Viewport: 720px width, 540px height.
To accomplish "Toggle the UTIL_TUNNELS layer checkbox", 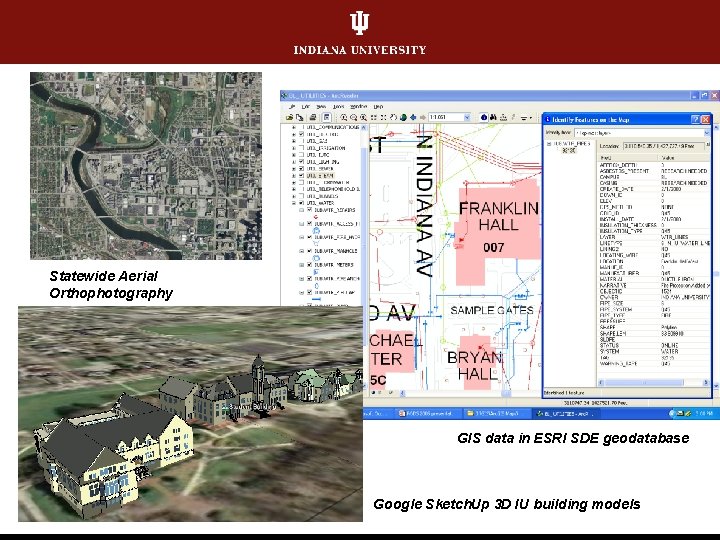I will 302,196.
